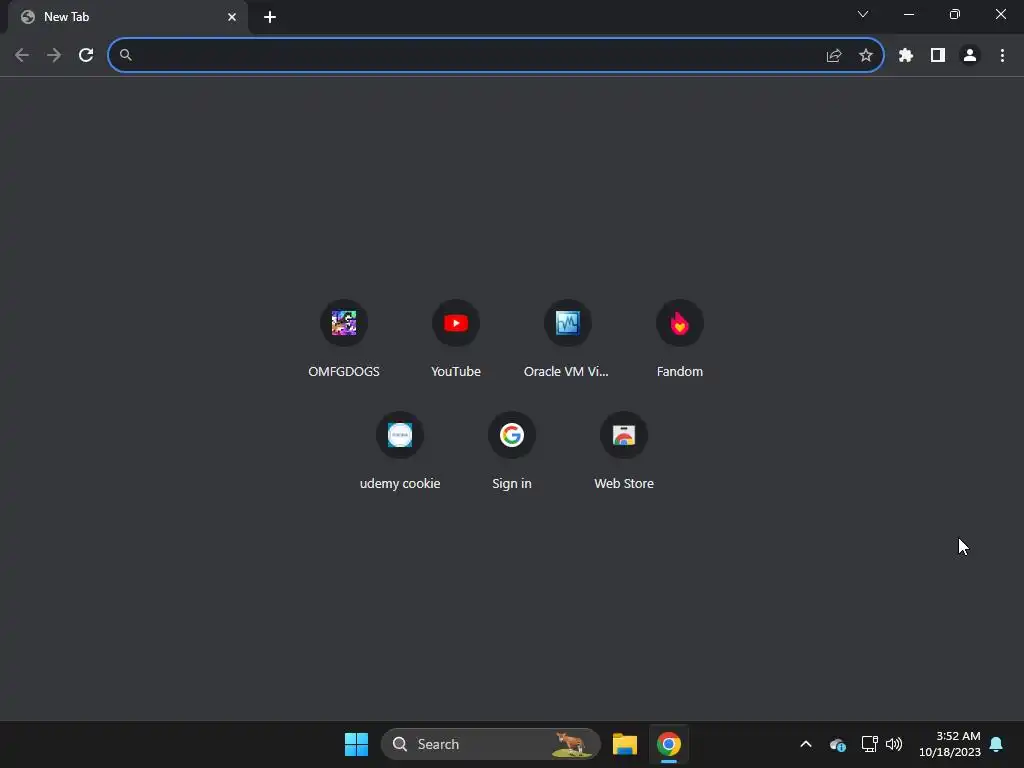Minimize the Chrome window
The height and width of the screenshot is (768, 1024).
pos(909,14)
